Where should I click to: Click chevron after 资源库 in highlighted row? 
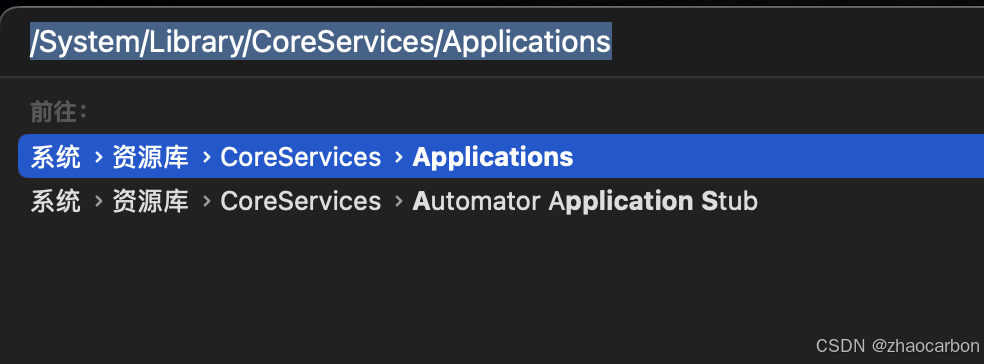point(206,157)
